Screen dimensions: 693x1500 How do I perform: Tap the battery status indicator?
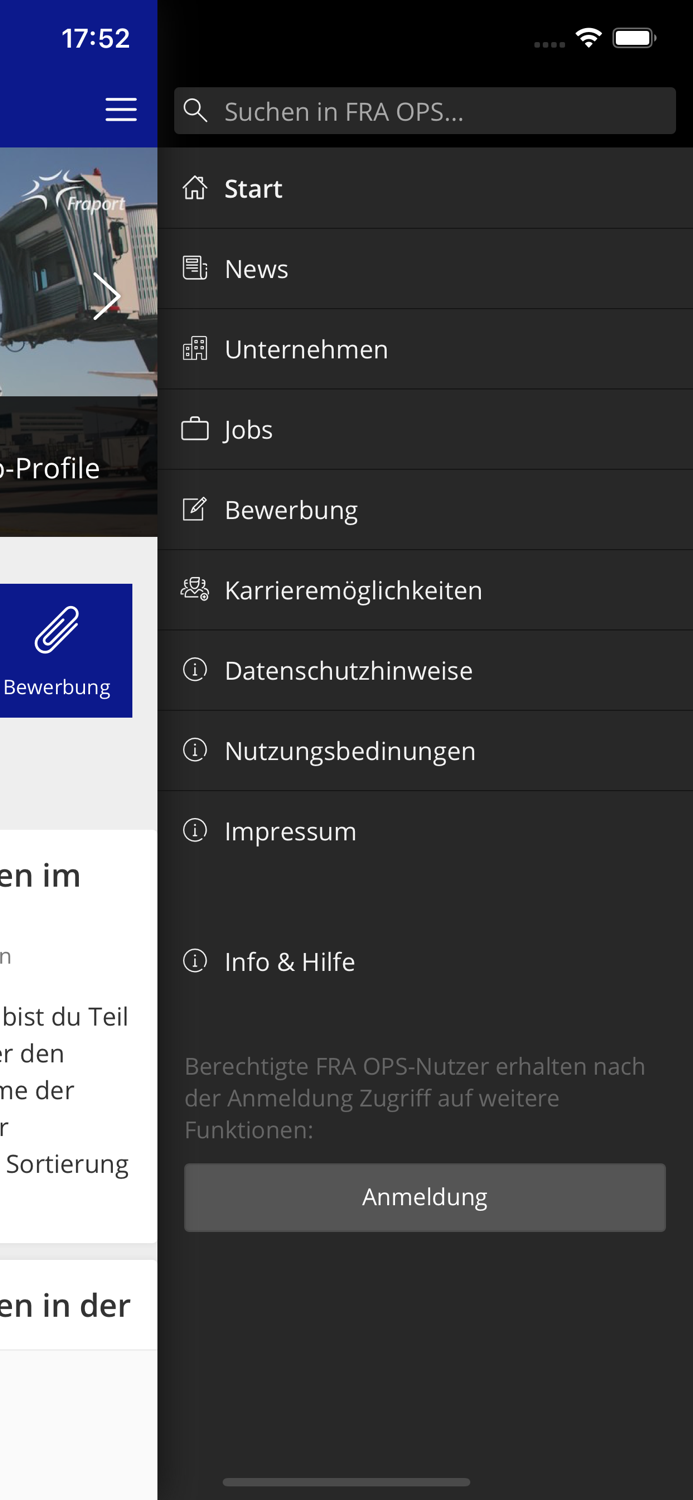636,36
